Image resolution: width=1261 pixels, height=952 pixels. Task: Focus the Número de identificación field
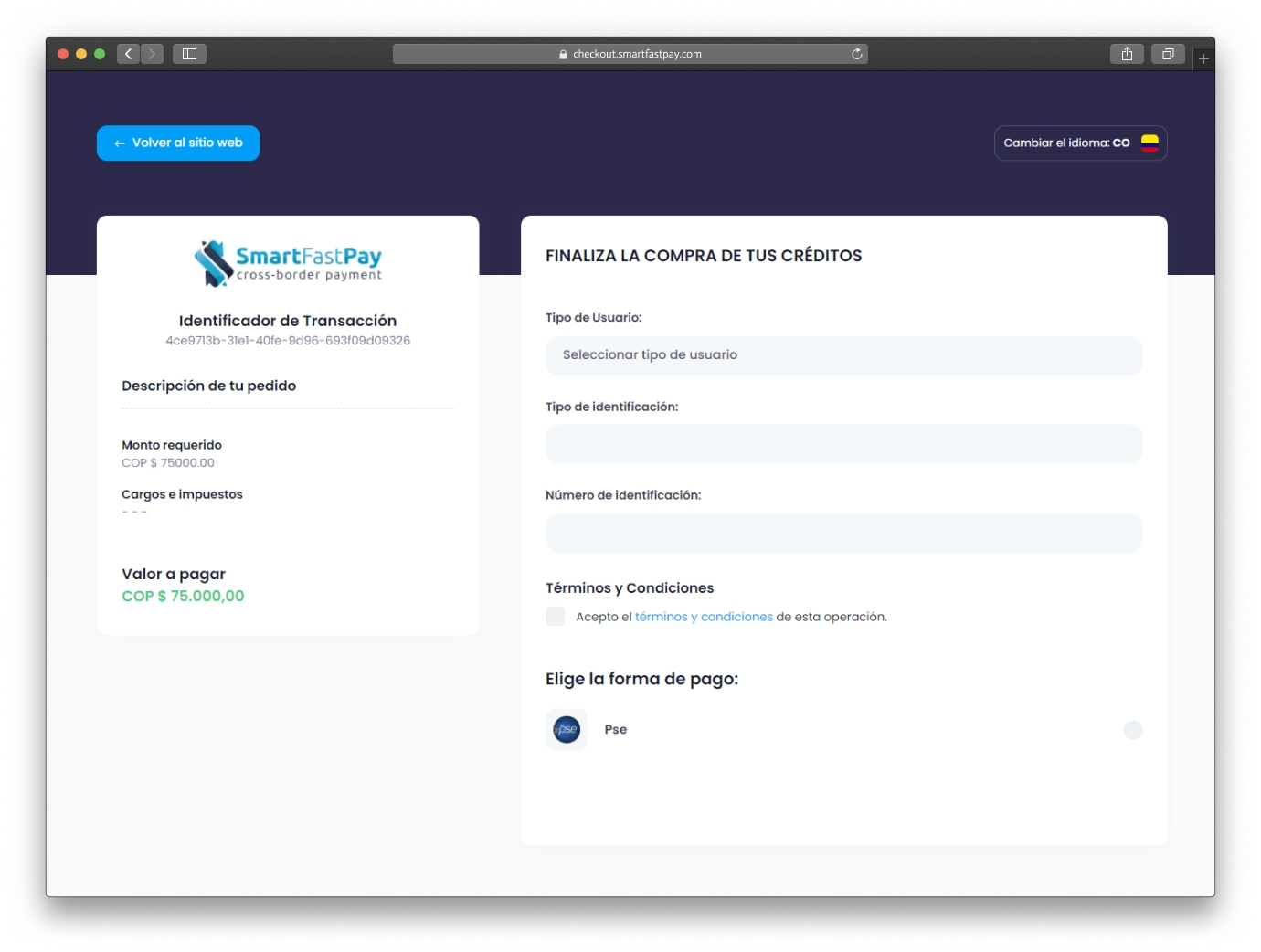843,533
